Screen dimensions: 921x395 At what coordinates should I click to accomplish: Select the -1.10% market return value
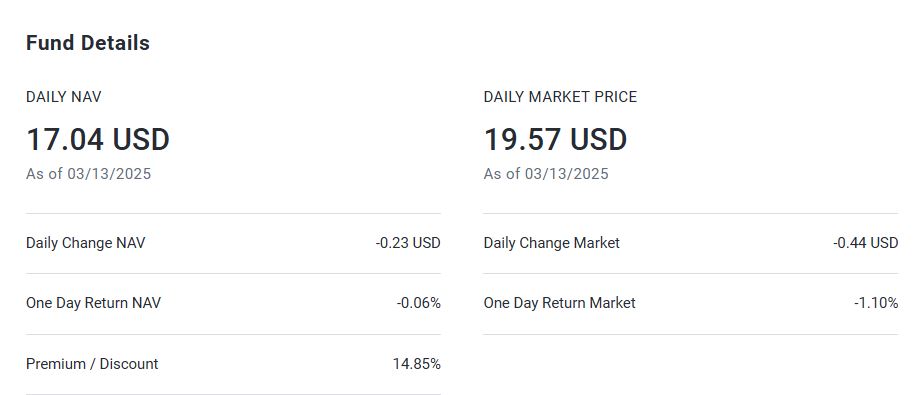point(876,303)
